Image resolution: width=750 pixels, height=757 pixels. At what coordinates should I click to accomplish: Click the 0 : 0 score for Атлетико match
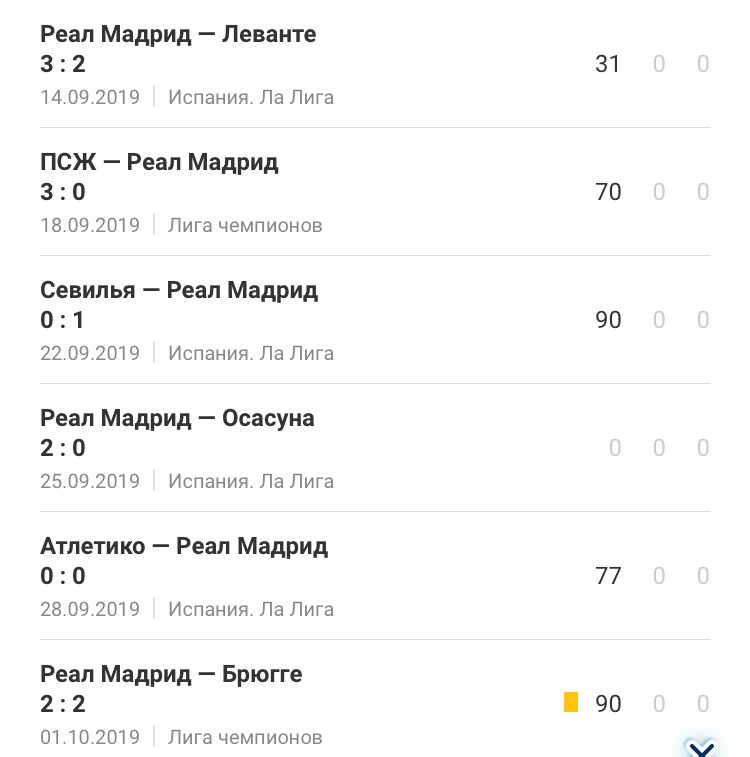[63, 576]
